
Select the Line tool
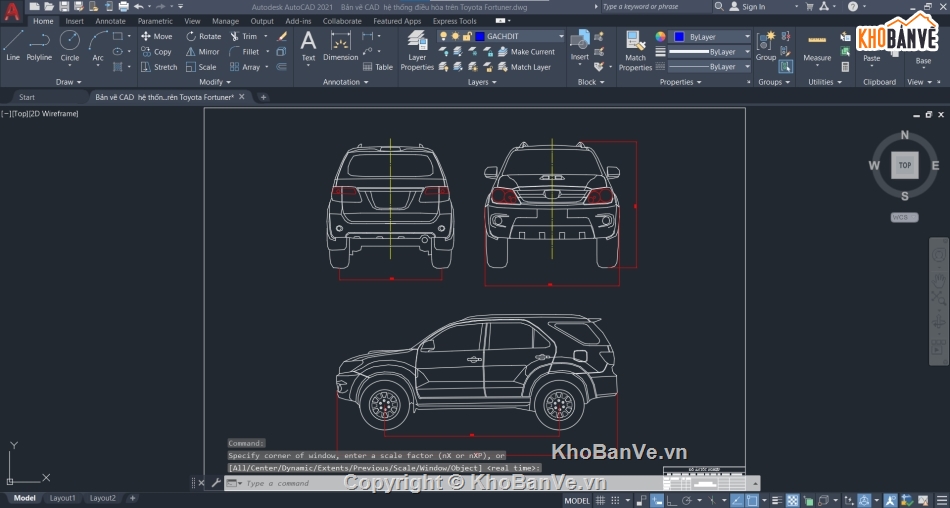click(13, 46)
